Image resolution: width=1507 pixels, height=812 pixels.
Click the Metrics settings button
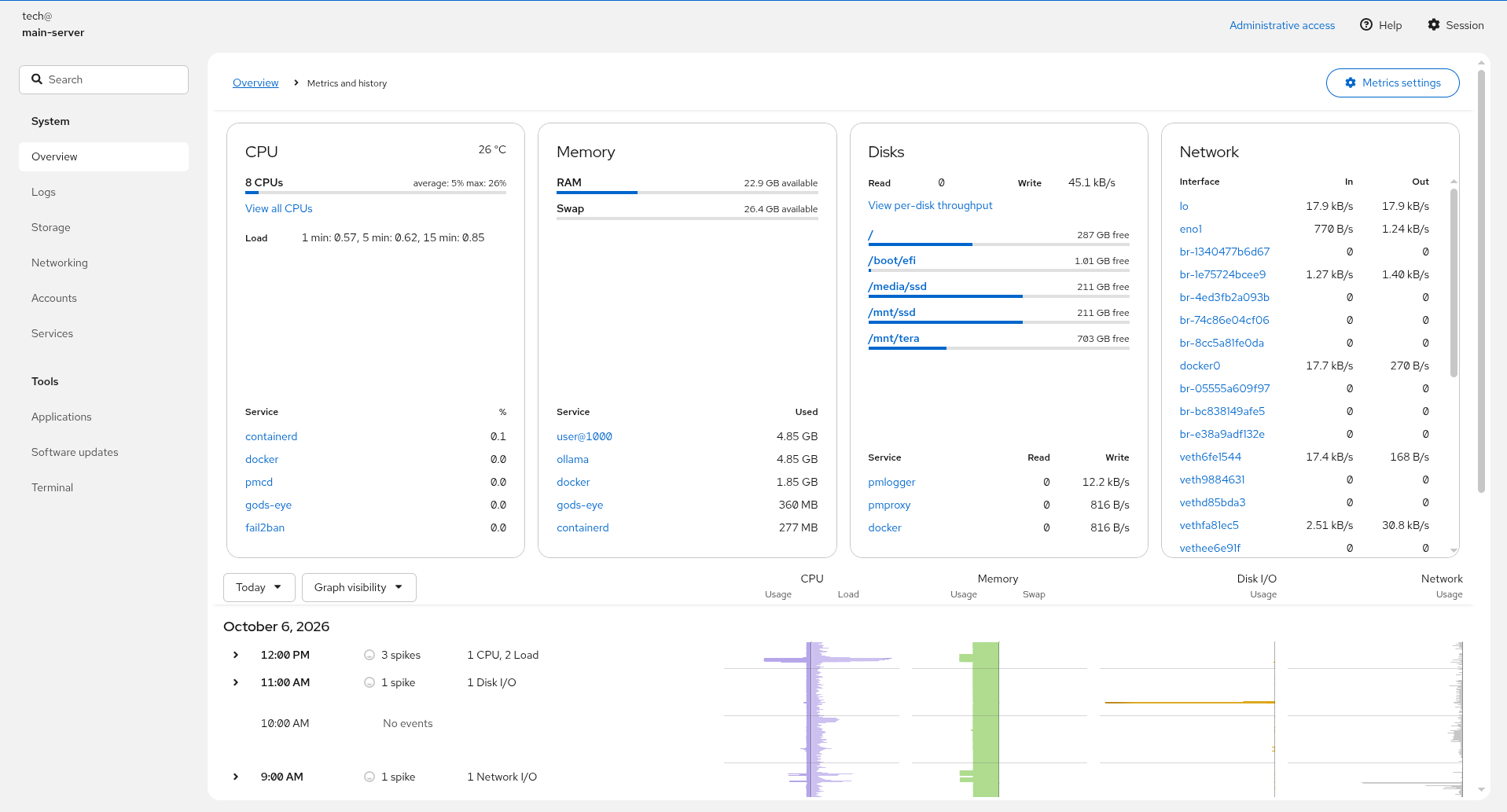click(x=1392, y=83)
